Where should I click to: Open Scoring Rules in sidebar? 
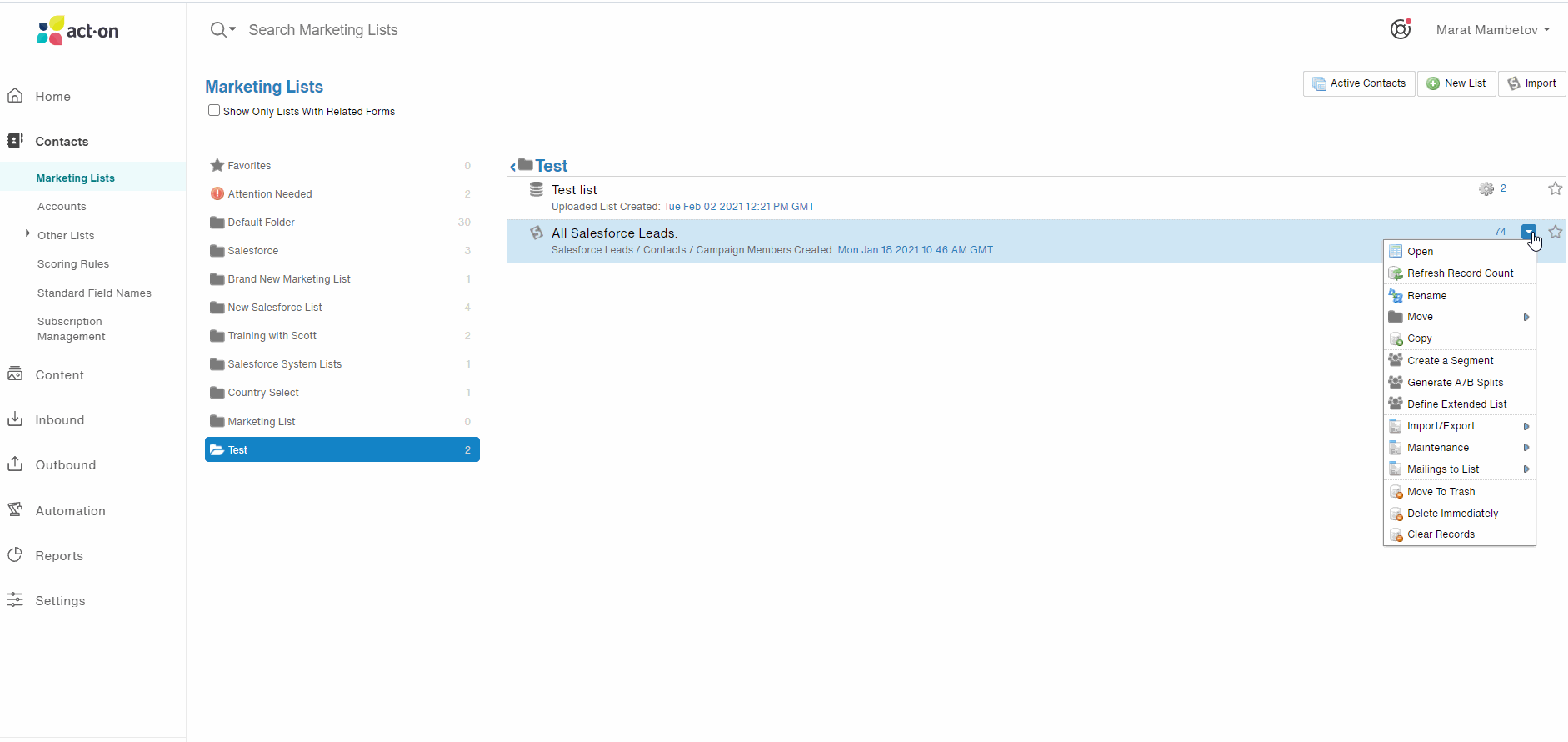pyautogui.click(x=73, y=264)
